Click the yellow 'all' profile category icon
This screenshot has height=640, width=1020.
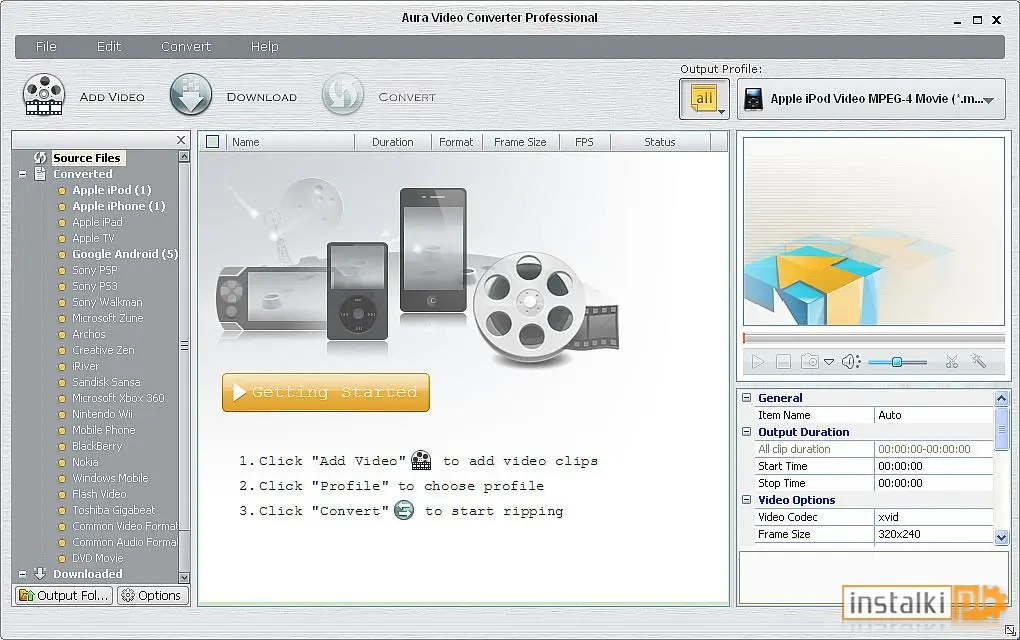[x=704, y=99]
